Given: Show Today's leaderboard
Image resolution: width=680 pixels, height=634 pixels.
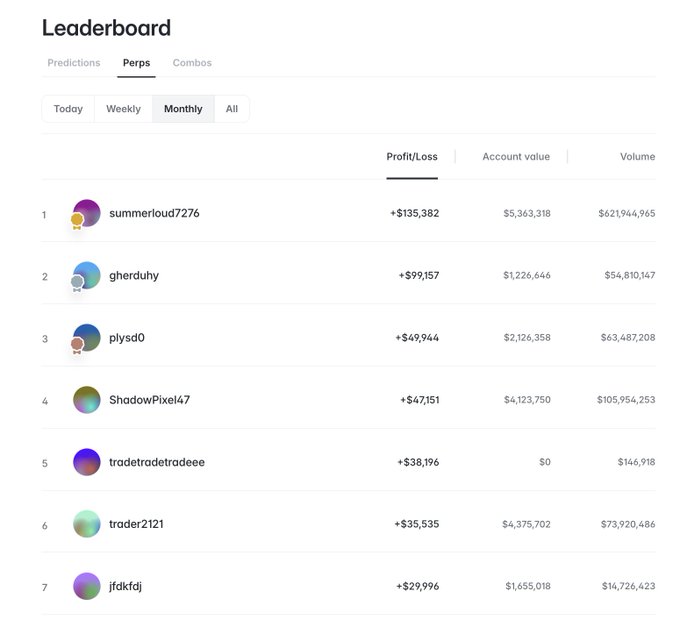Looking at the screenshot, I should pos(68,109).
